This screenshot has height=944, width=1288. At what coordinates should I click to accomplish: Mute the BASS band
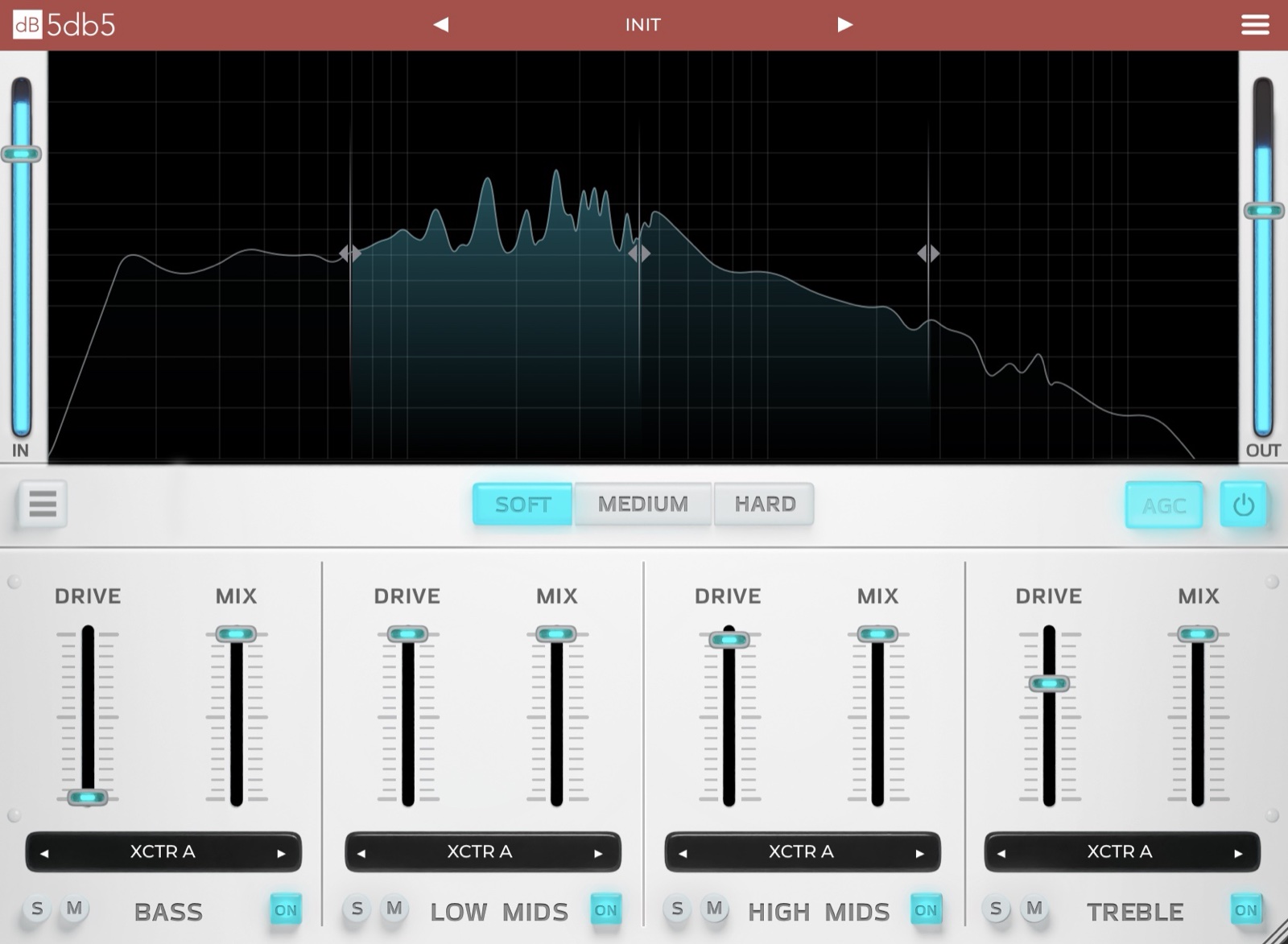74,909
